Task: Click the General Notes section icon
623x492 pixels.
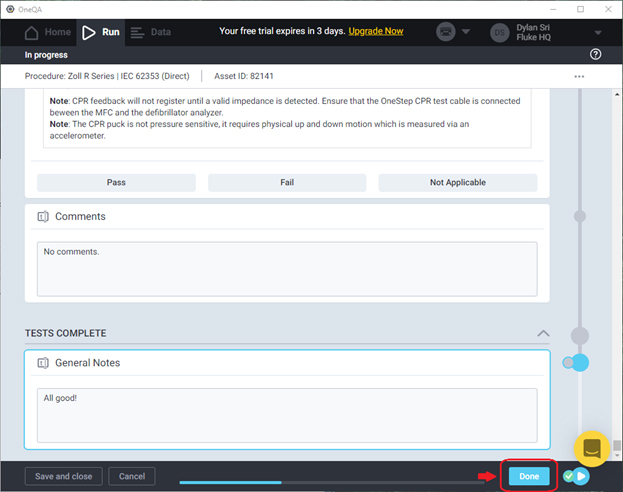Action: click(43, 363)
